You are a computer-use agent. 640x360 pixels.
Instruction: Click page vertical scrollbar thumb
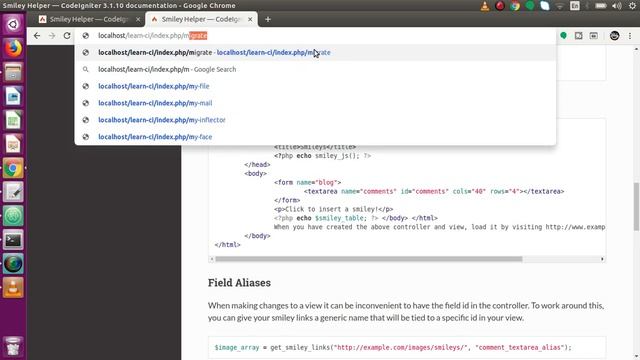tap(636, 207)
